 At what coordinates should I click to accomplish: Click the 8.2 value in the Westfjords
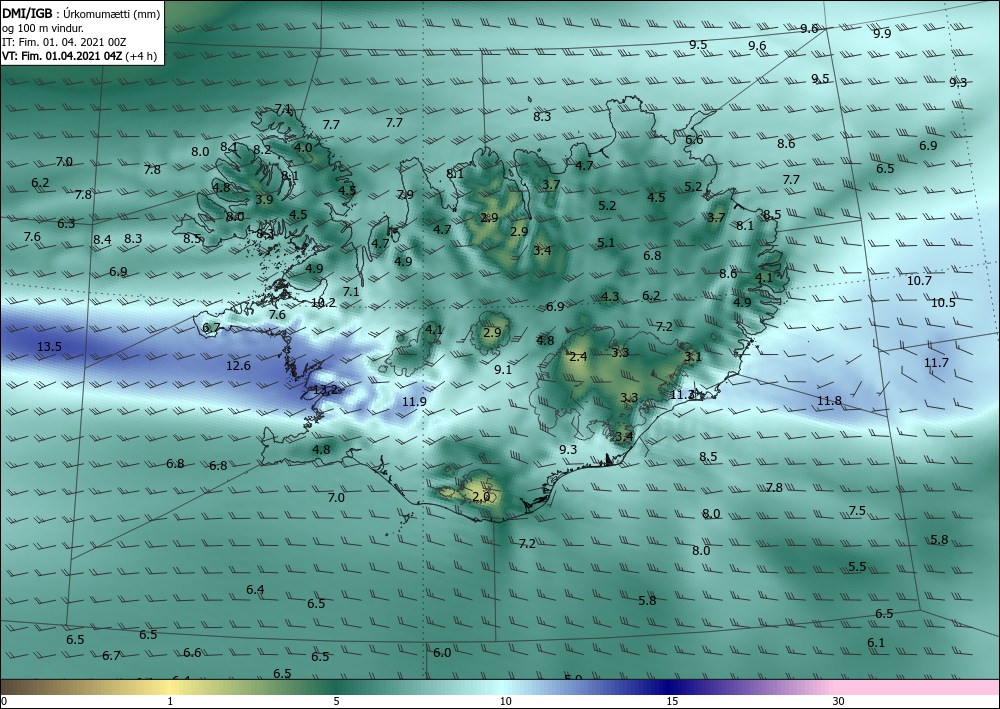(x=262, y=150)
